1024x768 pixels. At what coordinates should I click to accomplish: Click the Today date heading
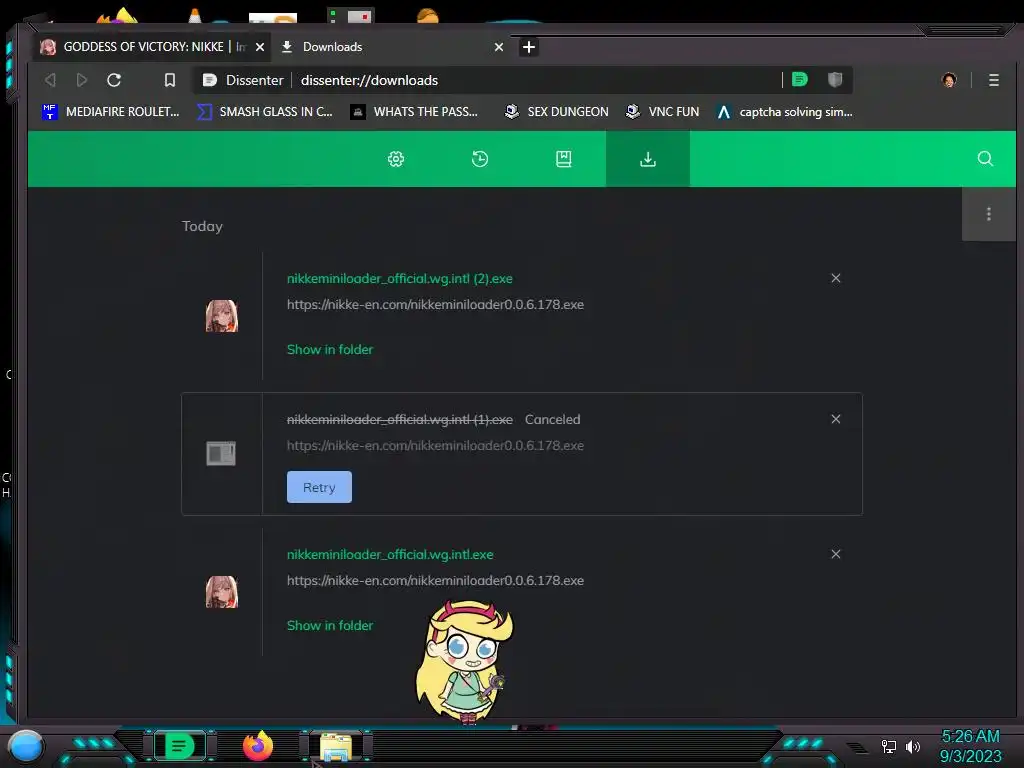[202, 227]
